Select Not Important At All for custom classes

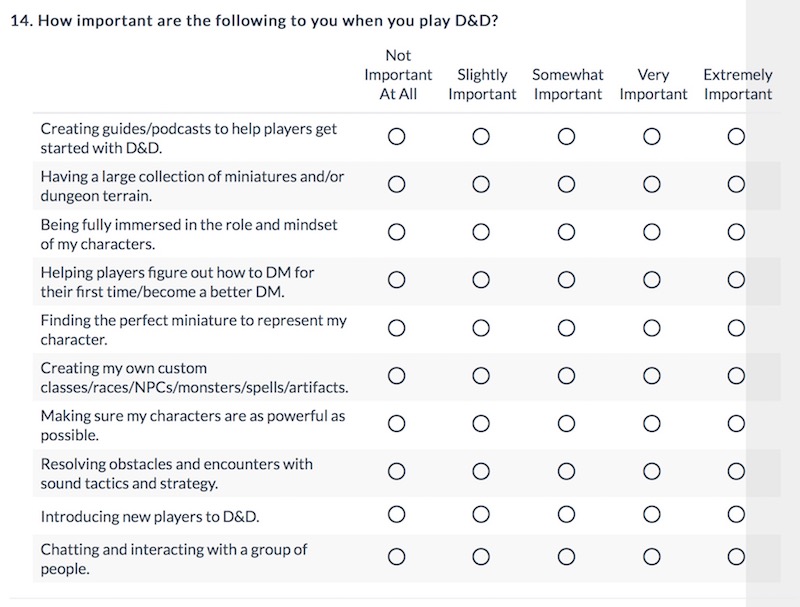tap(396, 376)
